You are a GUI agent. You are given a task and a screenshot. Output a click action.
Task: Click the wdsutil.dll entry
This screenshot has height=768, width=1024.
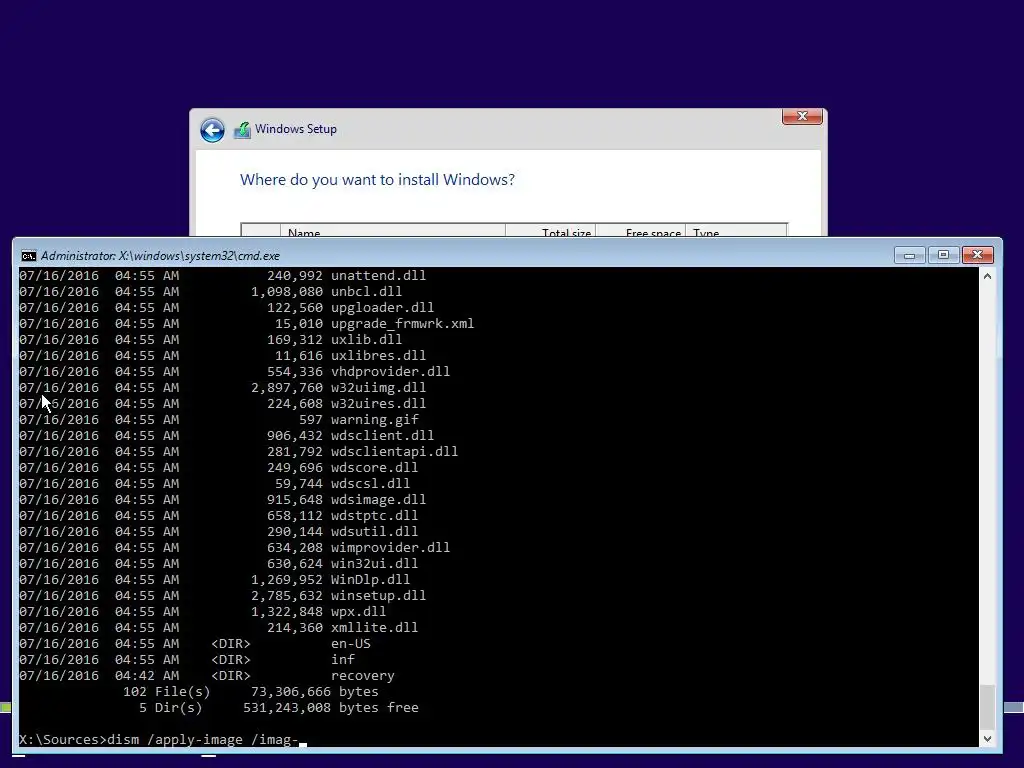coord(374,532)
